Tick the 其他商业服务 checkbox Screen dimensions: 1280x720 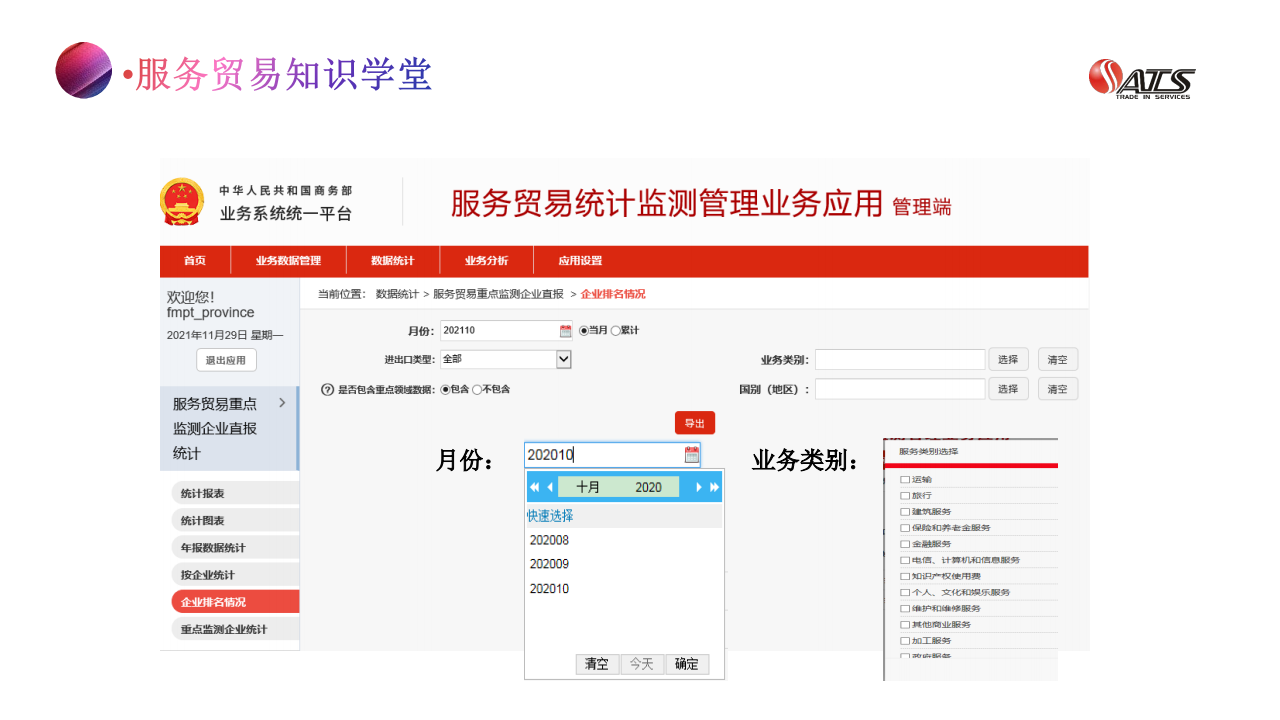(x=905, y=624)
